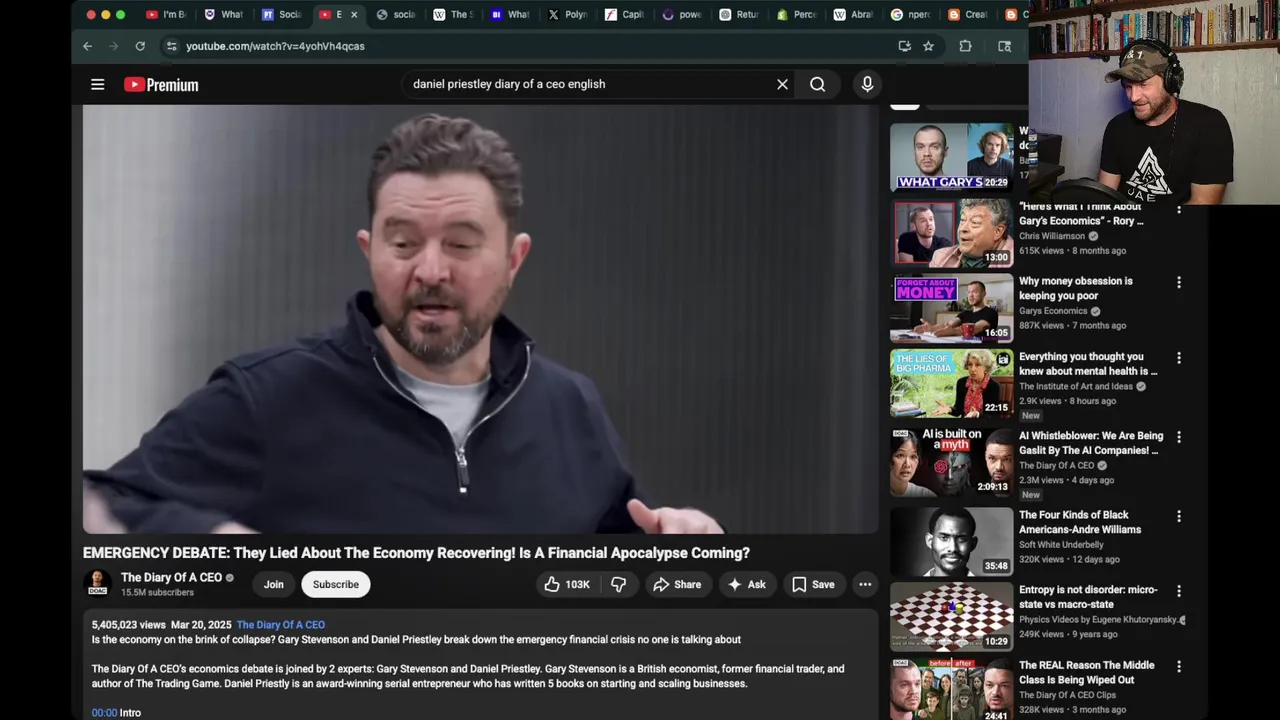The width and height of the screenshot is (1280, 720).
Task: Open the 13:00 Rory Sutherland video thumbnail
Action: pyautogui.click(x=951, y=232)
